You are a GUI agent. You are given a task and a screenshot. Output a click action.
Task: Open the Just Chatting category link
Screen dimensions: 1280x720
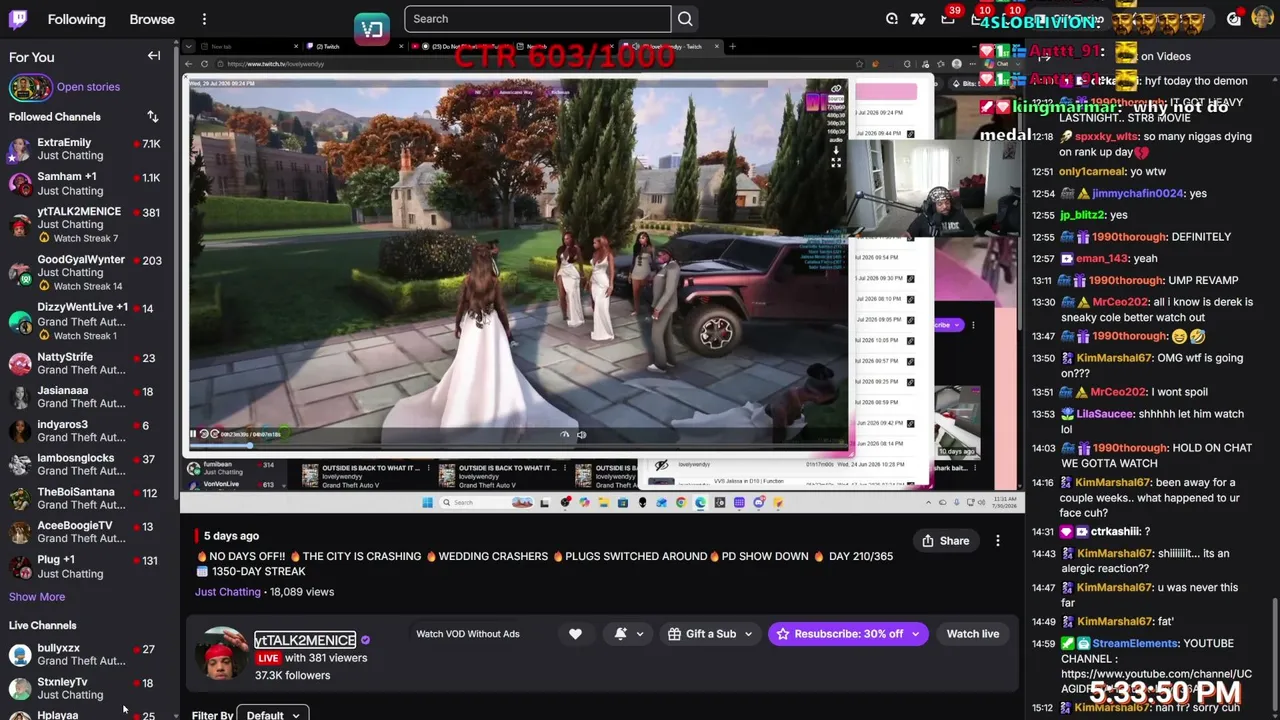pyautogui.click(x=227, y=592)
